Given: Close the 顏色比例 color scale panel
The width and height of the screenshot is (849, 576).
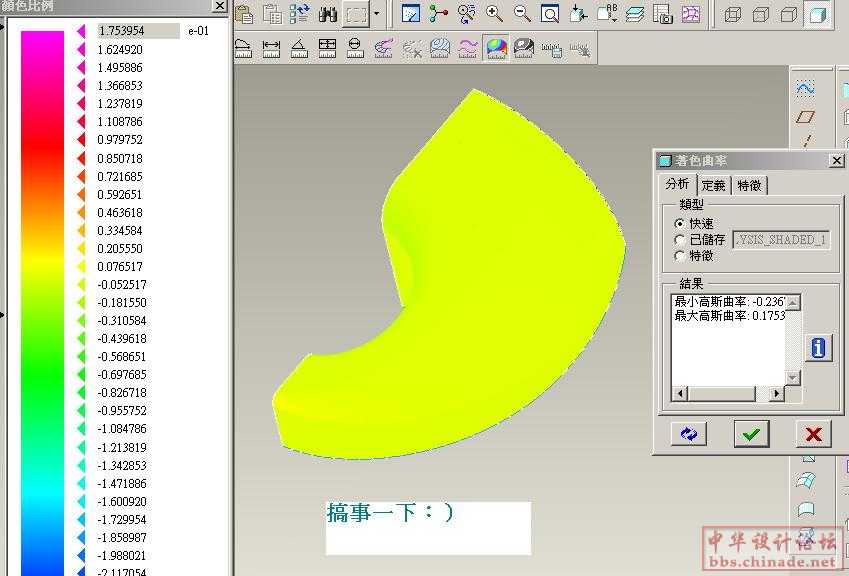Looking at the screenshot, I should (x=219, y=6).
